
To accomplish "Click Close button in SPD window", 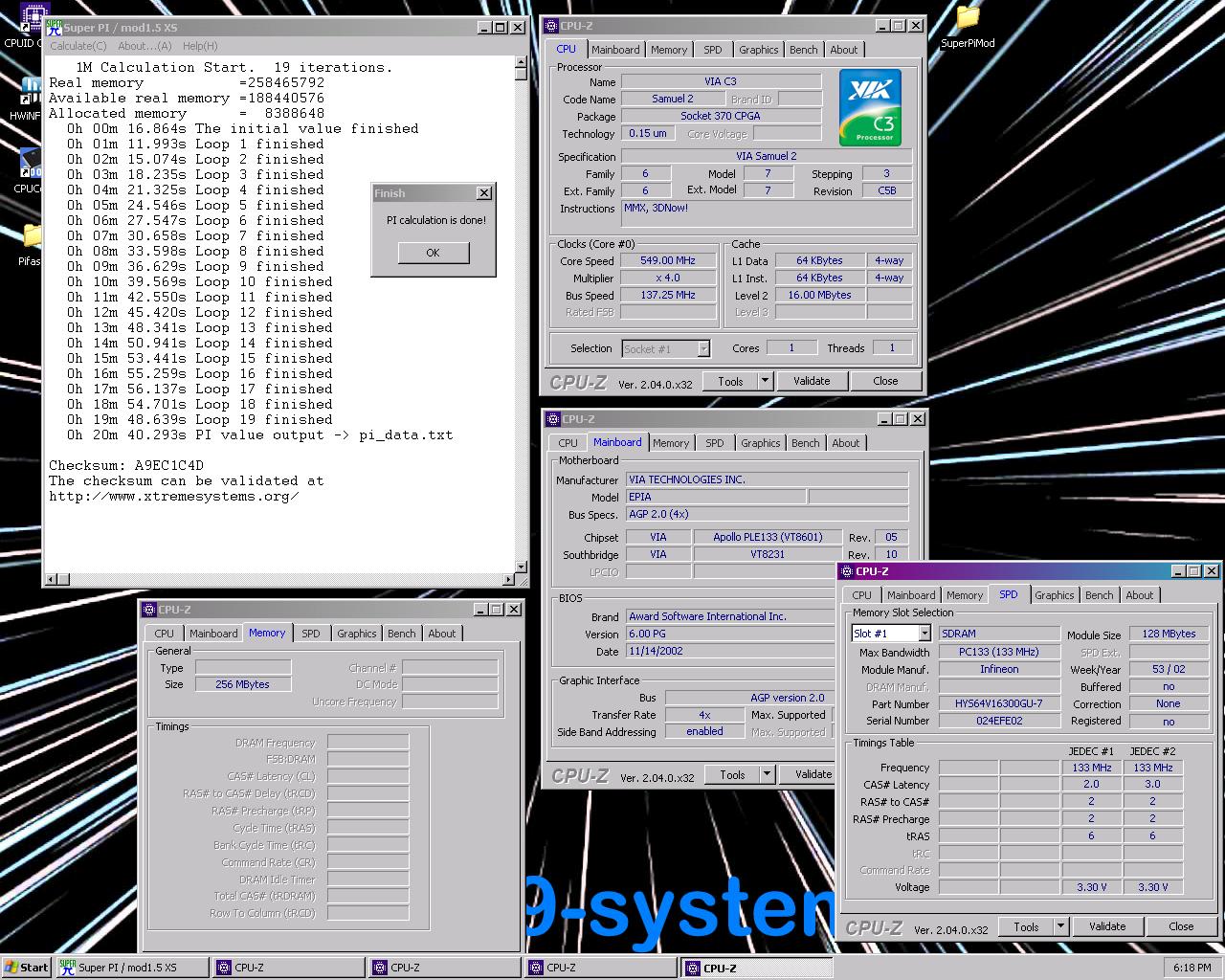I will coord(1181,926).
